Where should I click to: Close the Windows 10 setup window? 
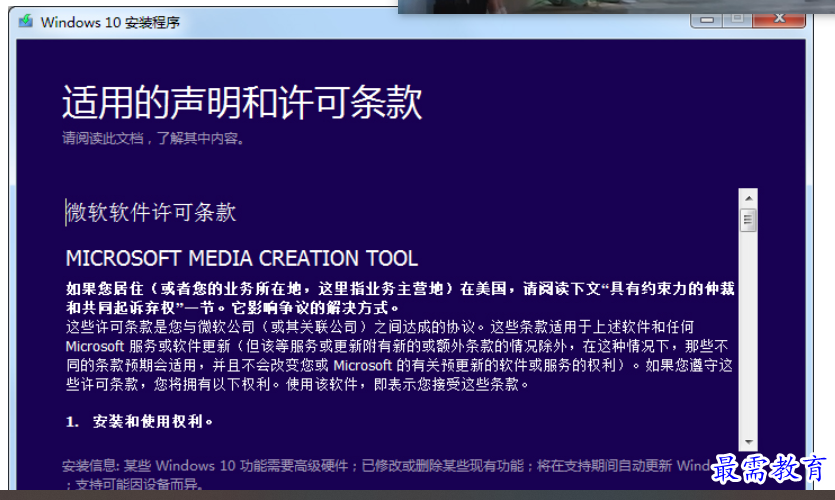pos(779,20)
